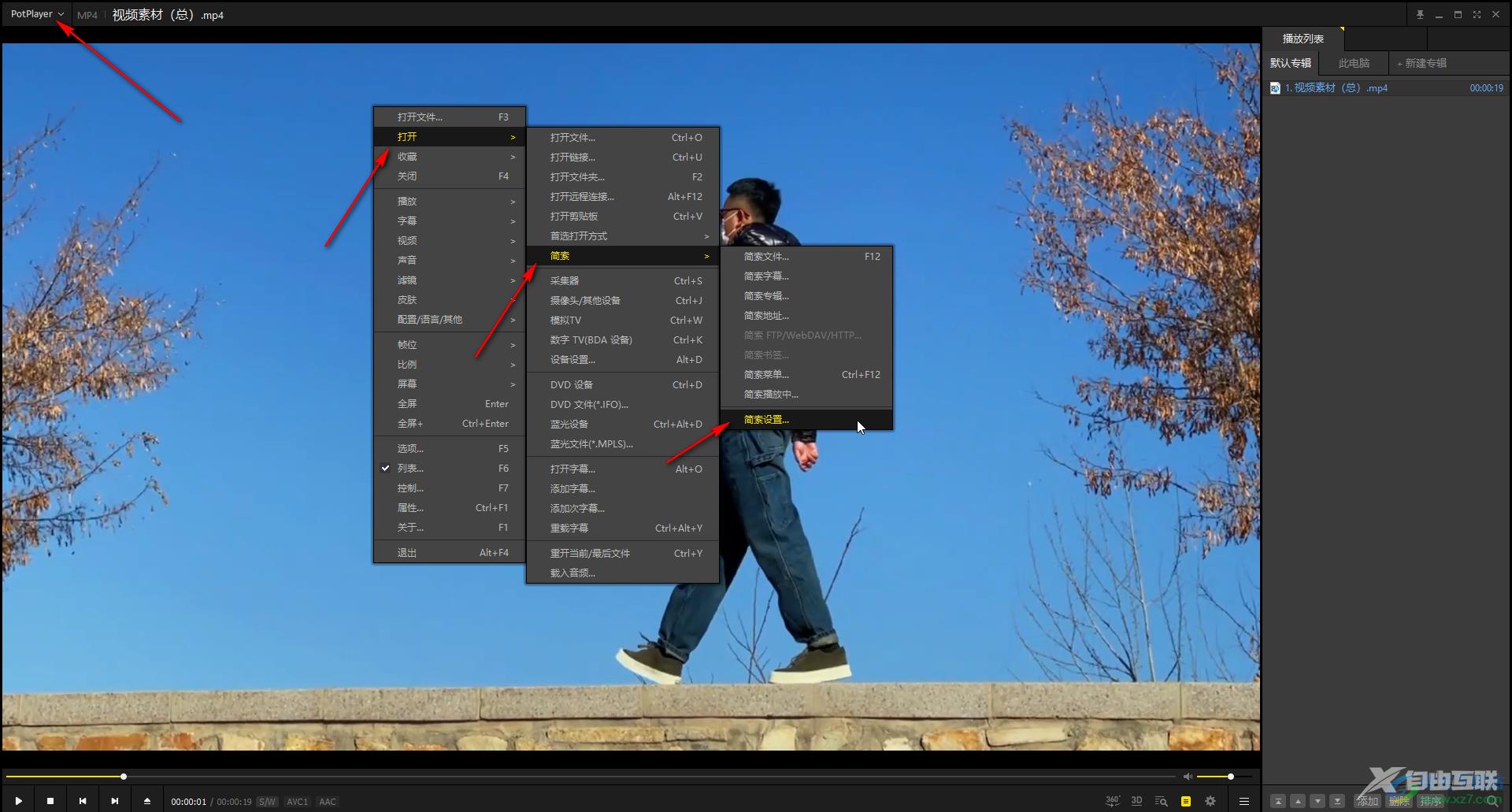
Task: Jump to the next file with the skip-forward icon
Action: (115, 801)
